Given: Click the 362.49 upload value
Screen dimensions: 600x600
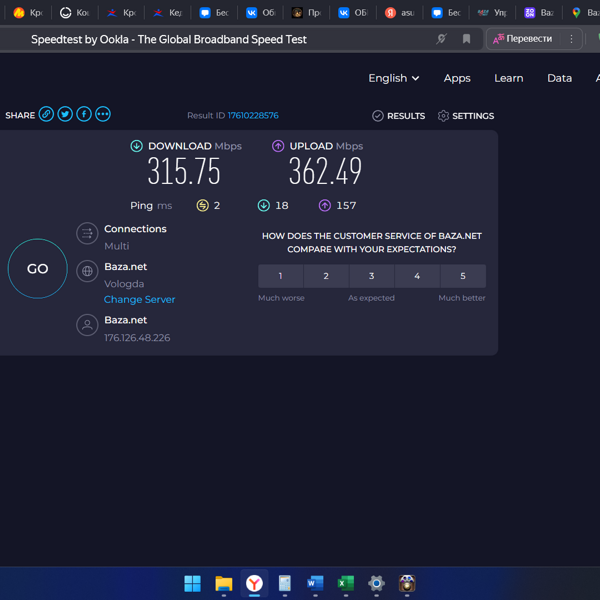Looking at the screenshot, I should [x=325, y=171].
